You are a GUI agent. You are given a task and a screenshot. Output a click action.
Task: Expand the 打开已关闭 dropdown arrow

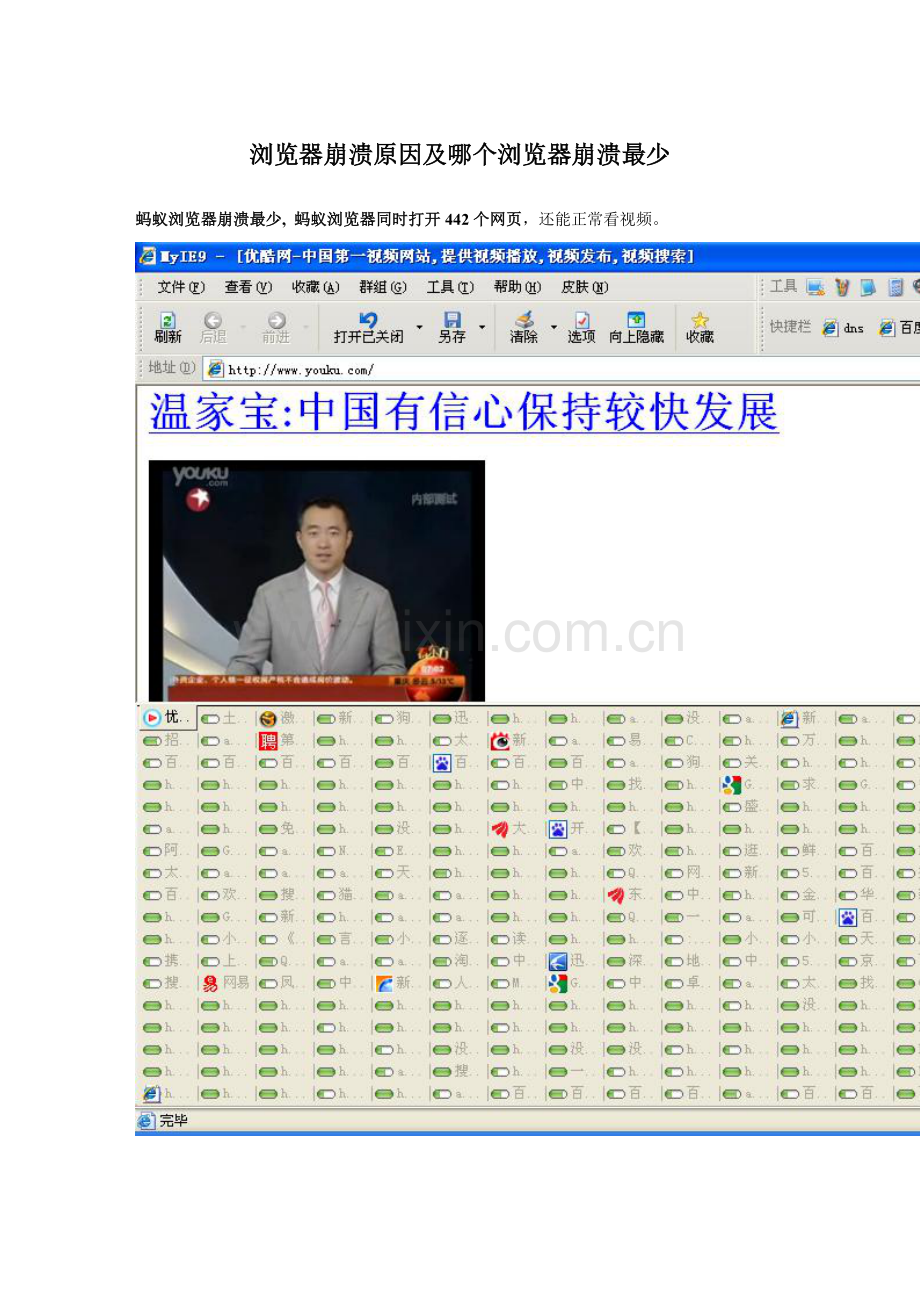[x=420, y=327]
